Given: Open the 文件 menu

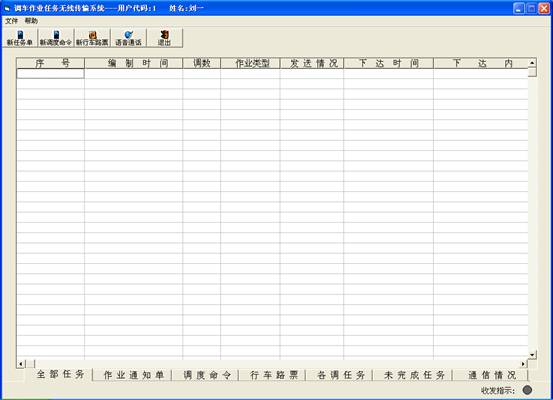Looking at the screenshot, I should click(11, 21).
